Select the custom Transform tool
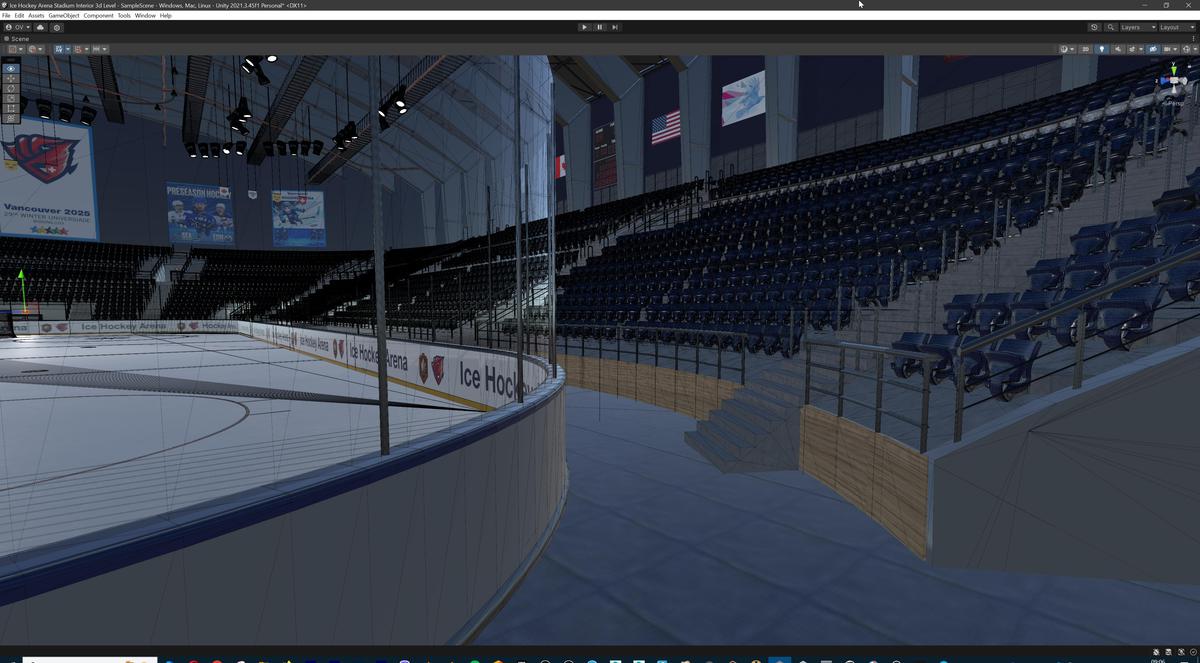 coord(10,117)
